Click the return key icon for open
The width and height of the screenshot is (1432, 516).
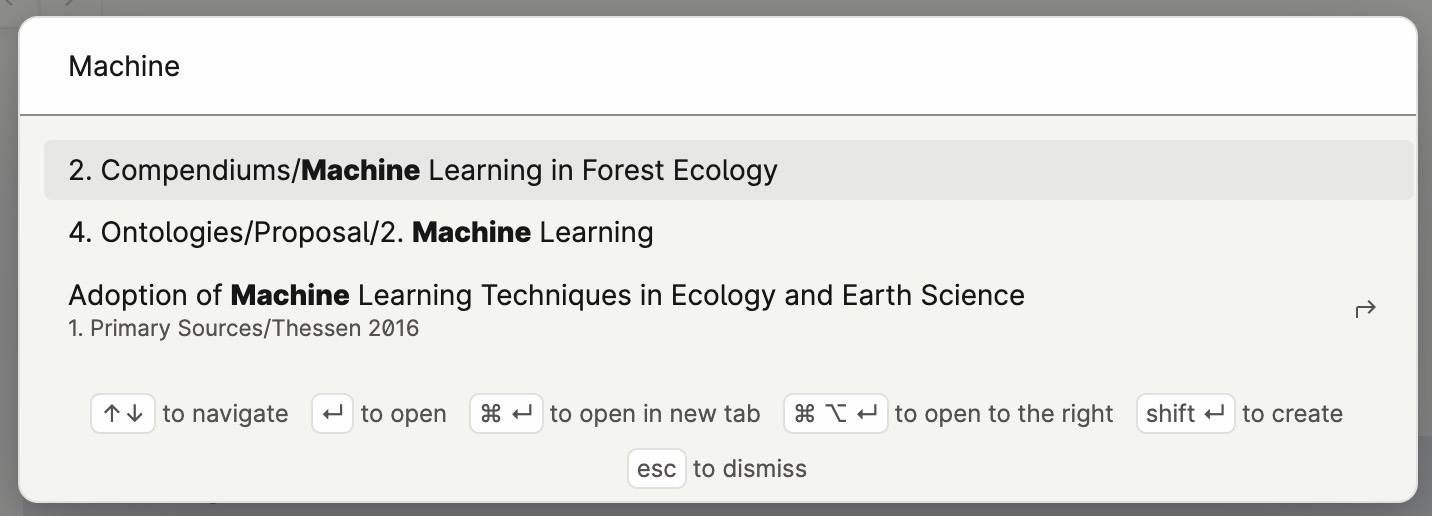click(332, 414)
